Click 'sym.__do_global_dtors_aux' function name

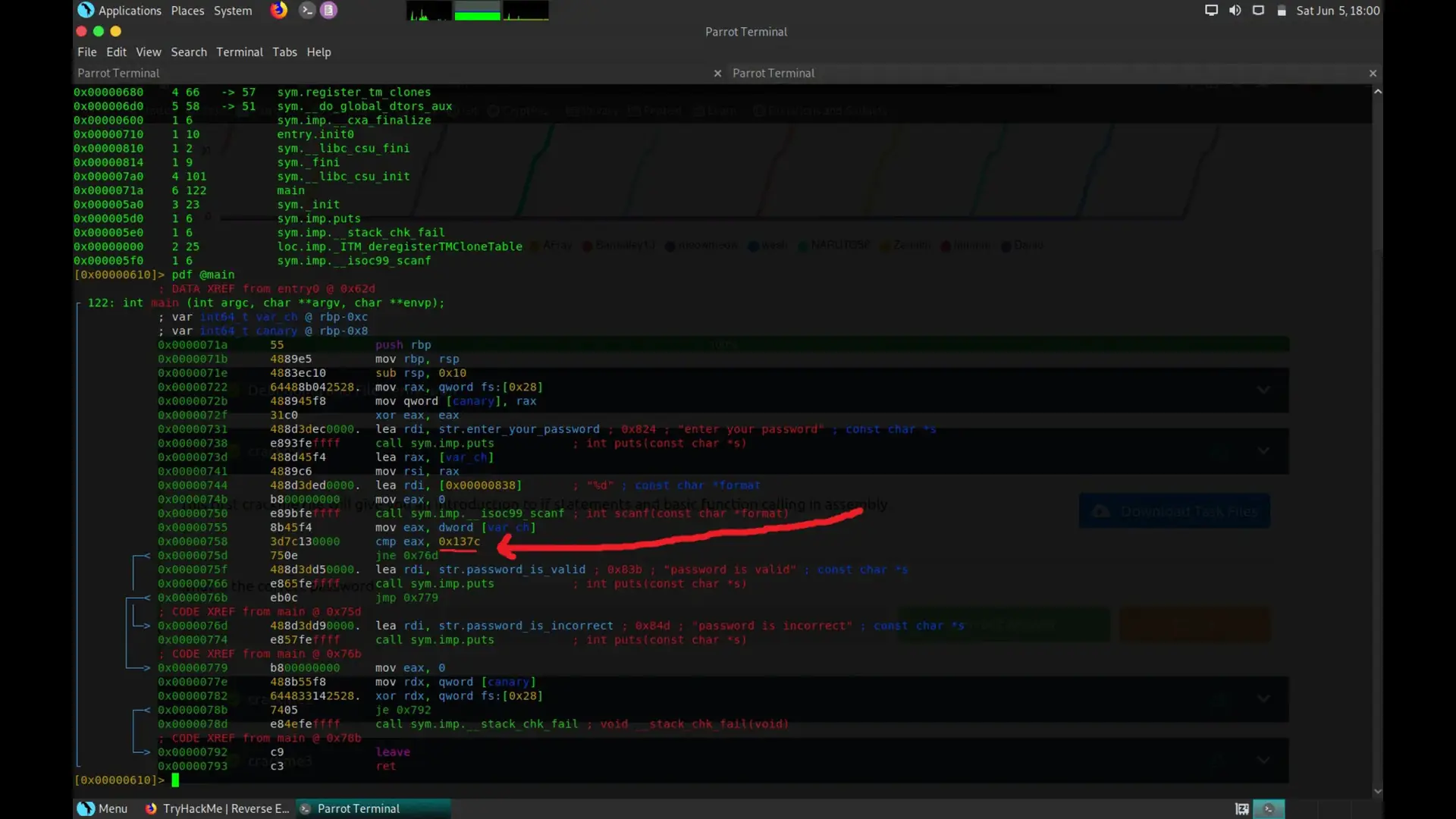pos(365,106)
